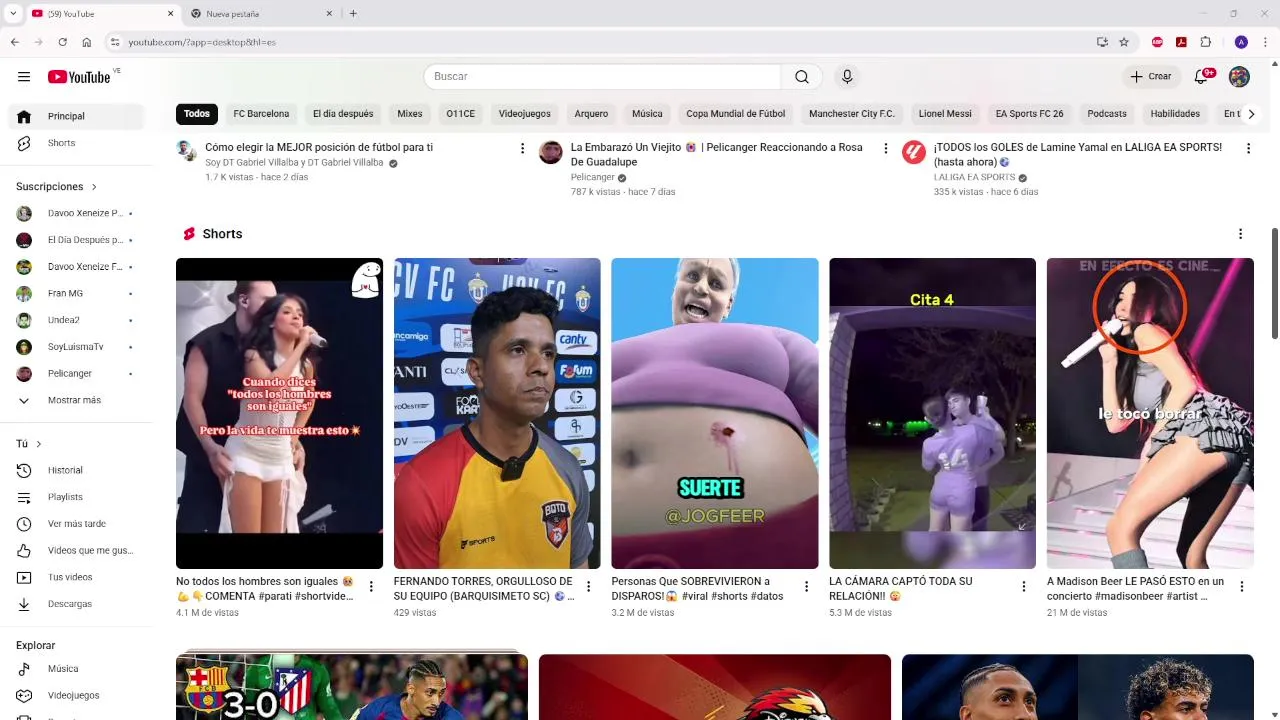Focus the Buscar search field
The image size is (1280, 720).
click(x=602, y=77)
